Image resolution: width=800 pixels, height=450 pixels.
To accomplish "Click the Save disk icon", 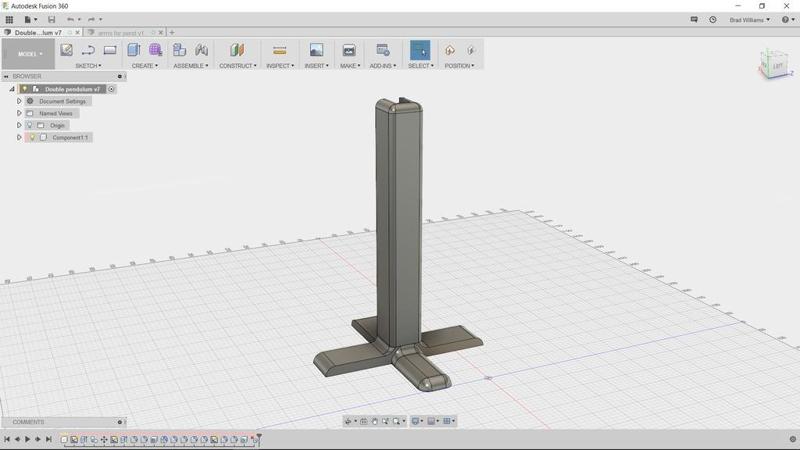I will coord(52,19).
